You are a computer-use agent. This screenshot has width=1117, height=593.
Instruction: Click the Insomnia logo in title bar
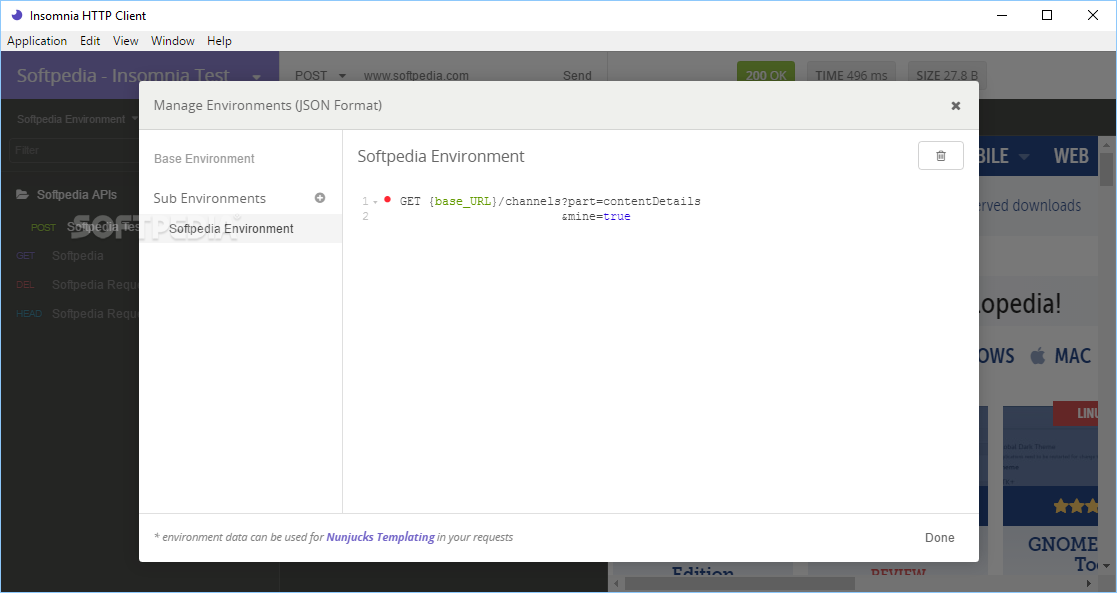[x=16, y=15]
